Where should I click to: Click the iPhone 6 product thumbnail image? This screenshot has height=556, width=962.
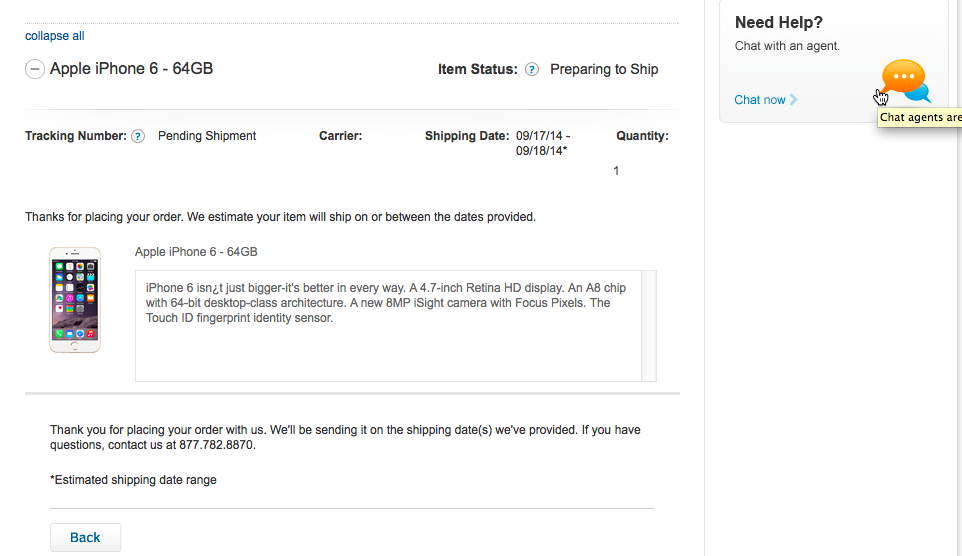(x=75, y=299)
